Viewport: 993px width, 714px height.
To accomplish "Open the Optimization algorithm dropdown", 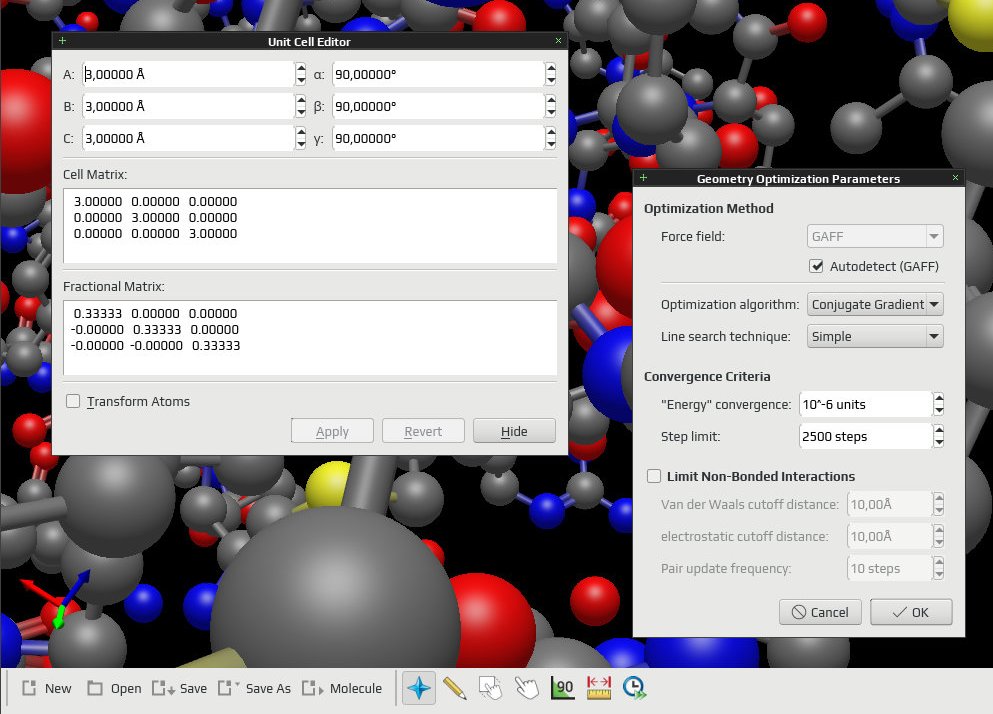I will pyautogui.click(x=875, y=304).
